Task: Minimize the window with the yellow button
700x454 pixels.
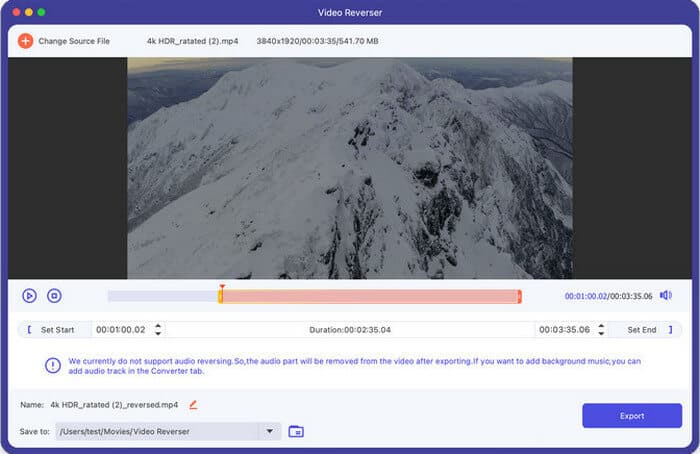Action: coord(29,12)
